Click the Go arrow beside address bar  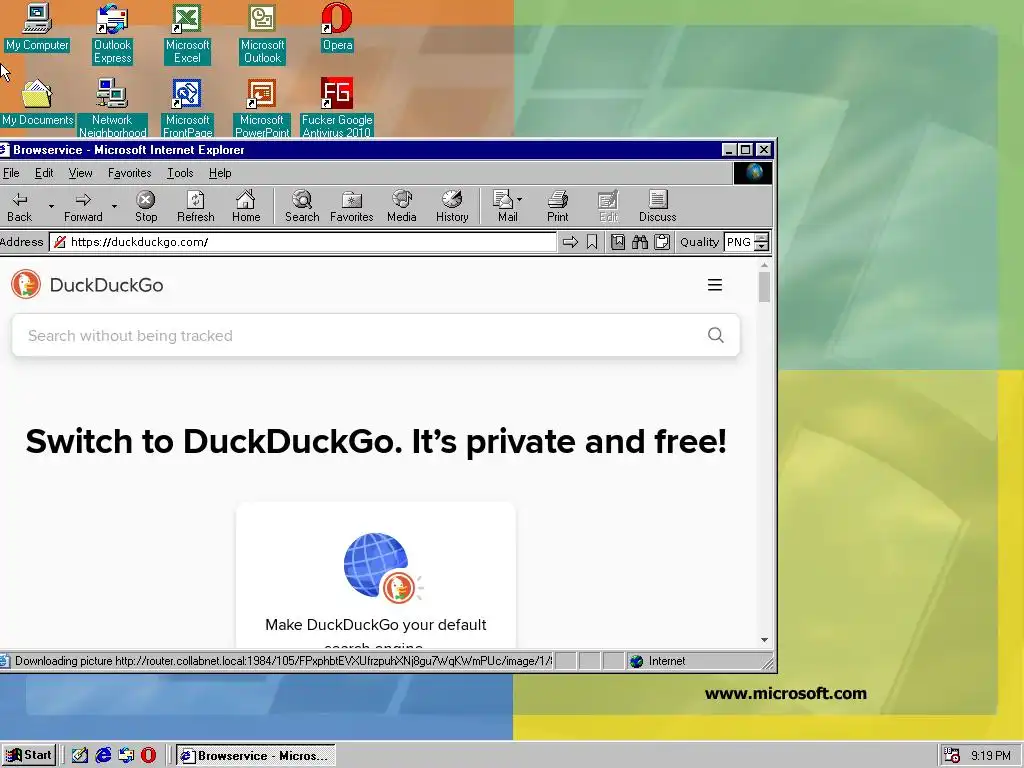point(570,242)
